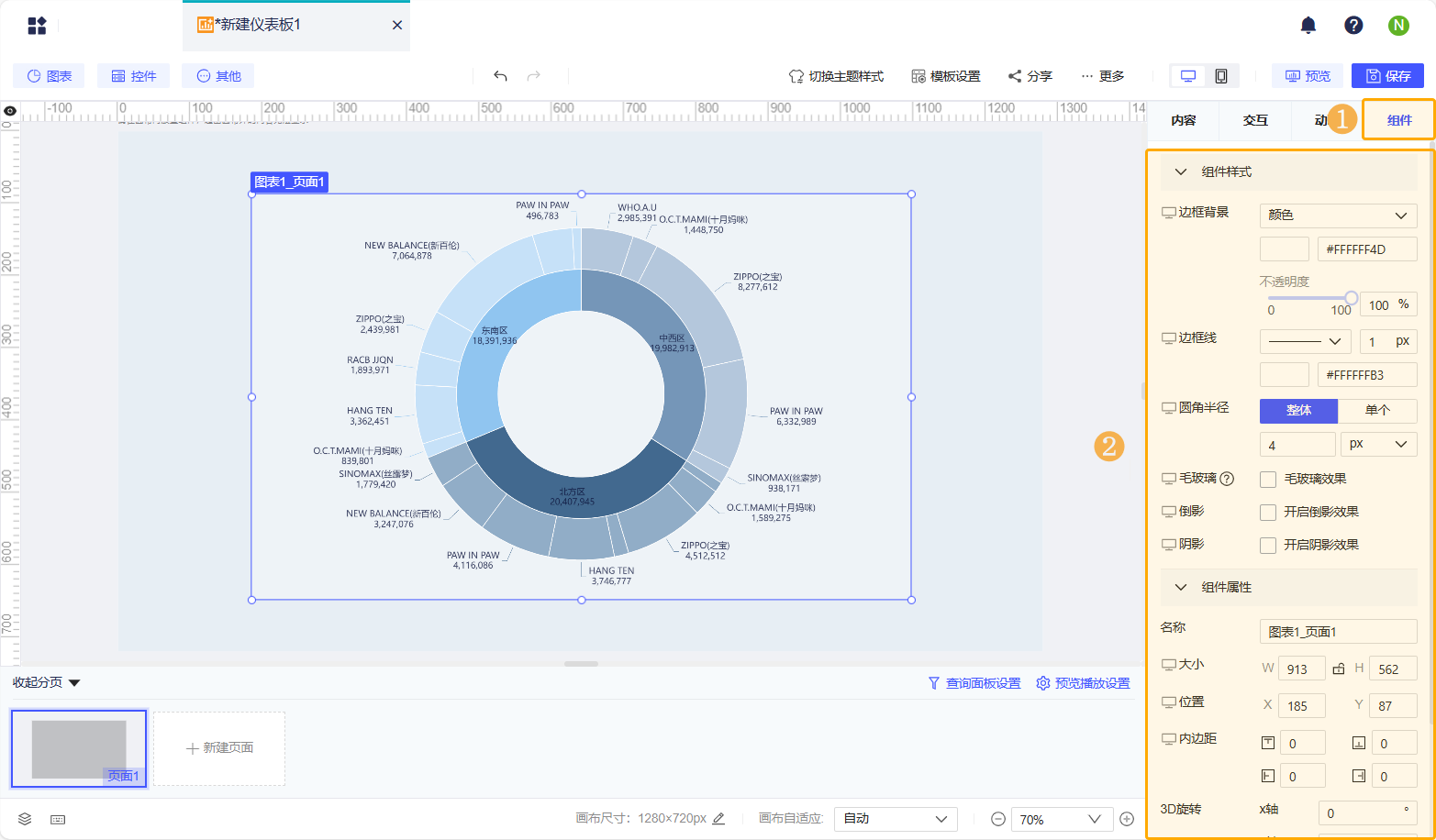This screenshot has height=840, width=1436.
Task: Edit the canvas size with the pencil icon
Action: coord(718,818)
